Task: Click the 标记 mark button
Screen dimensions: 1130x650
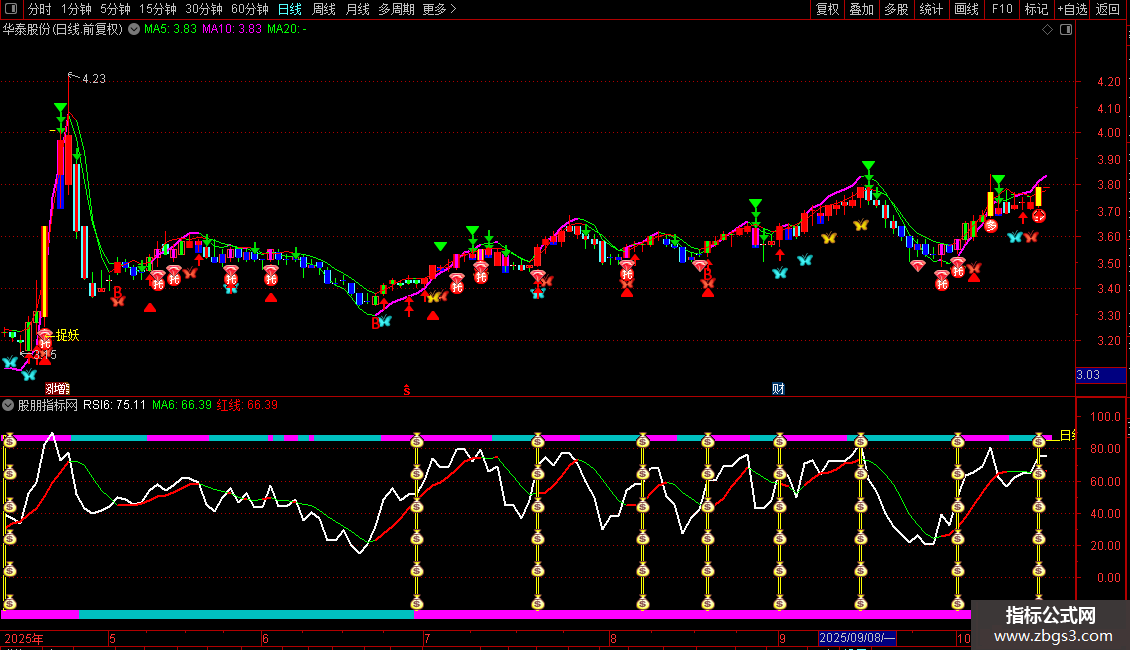Action: pyautogui.click(x=1036, y=9)
